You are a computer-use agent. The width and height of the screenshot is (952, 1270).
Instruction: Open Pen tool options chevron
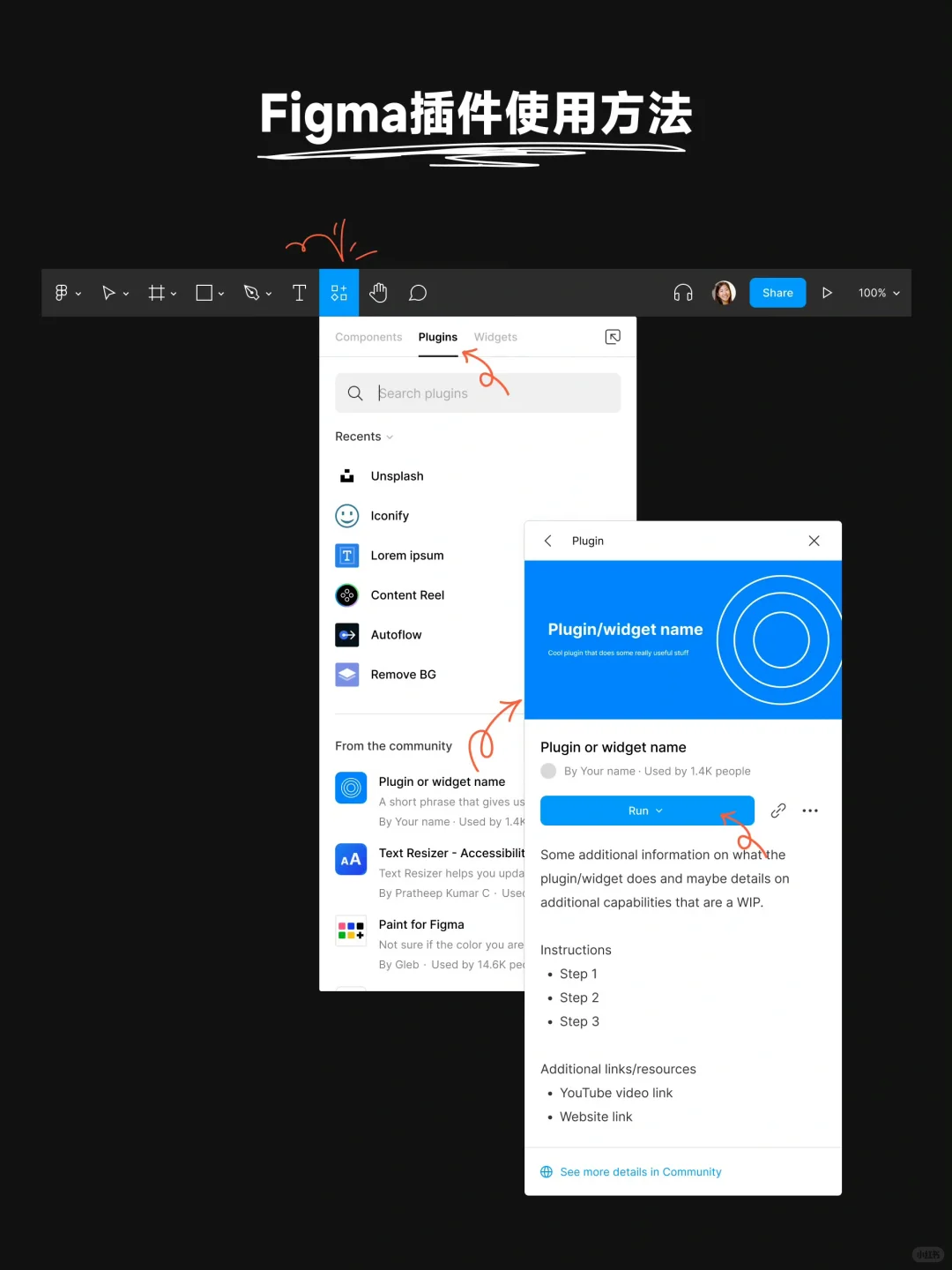coord(269,294)
